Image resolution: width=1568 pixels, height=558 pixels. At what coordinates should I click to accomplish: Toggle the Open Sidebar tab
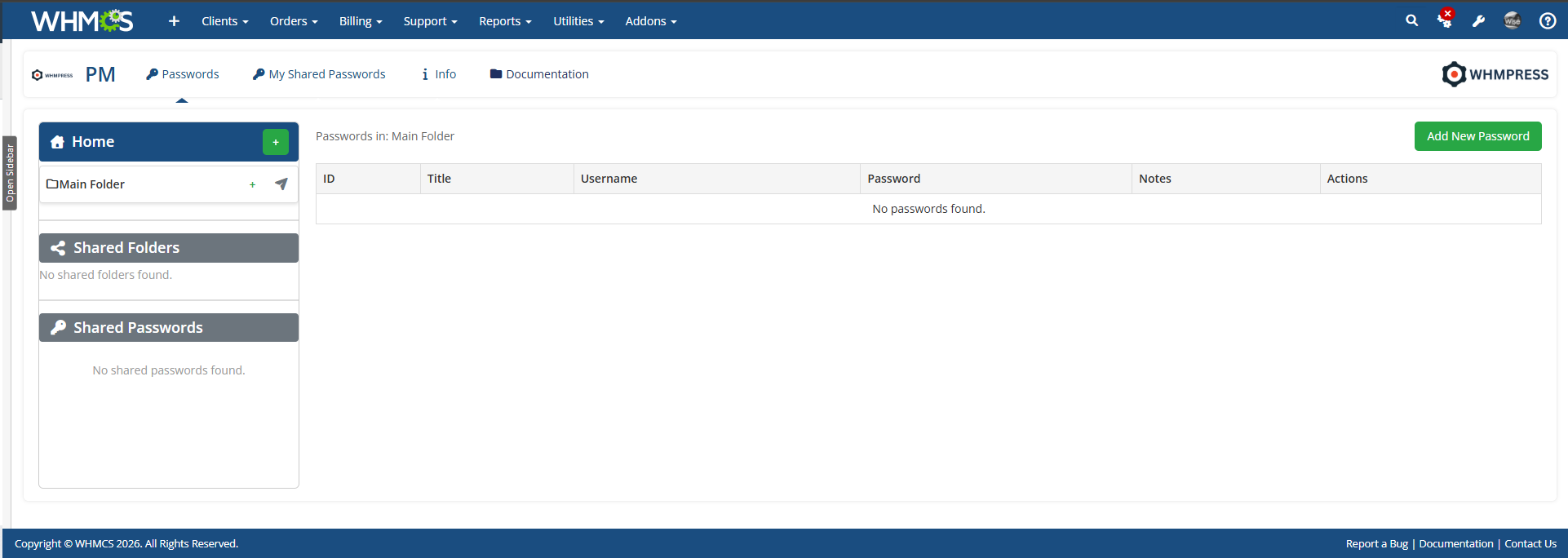(10, 173)
